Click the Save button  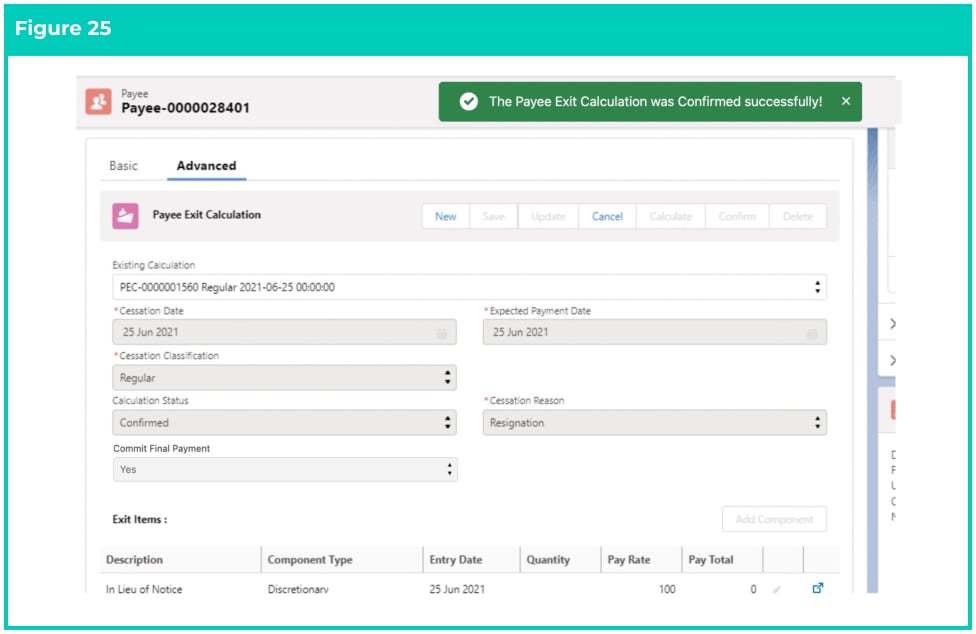click(494, 217)
